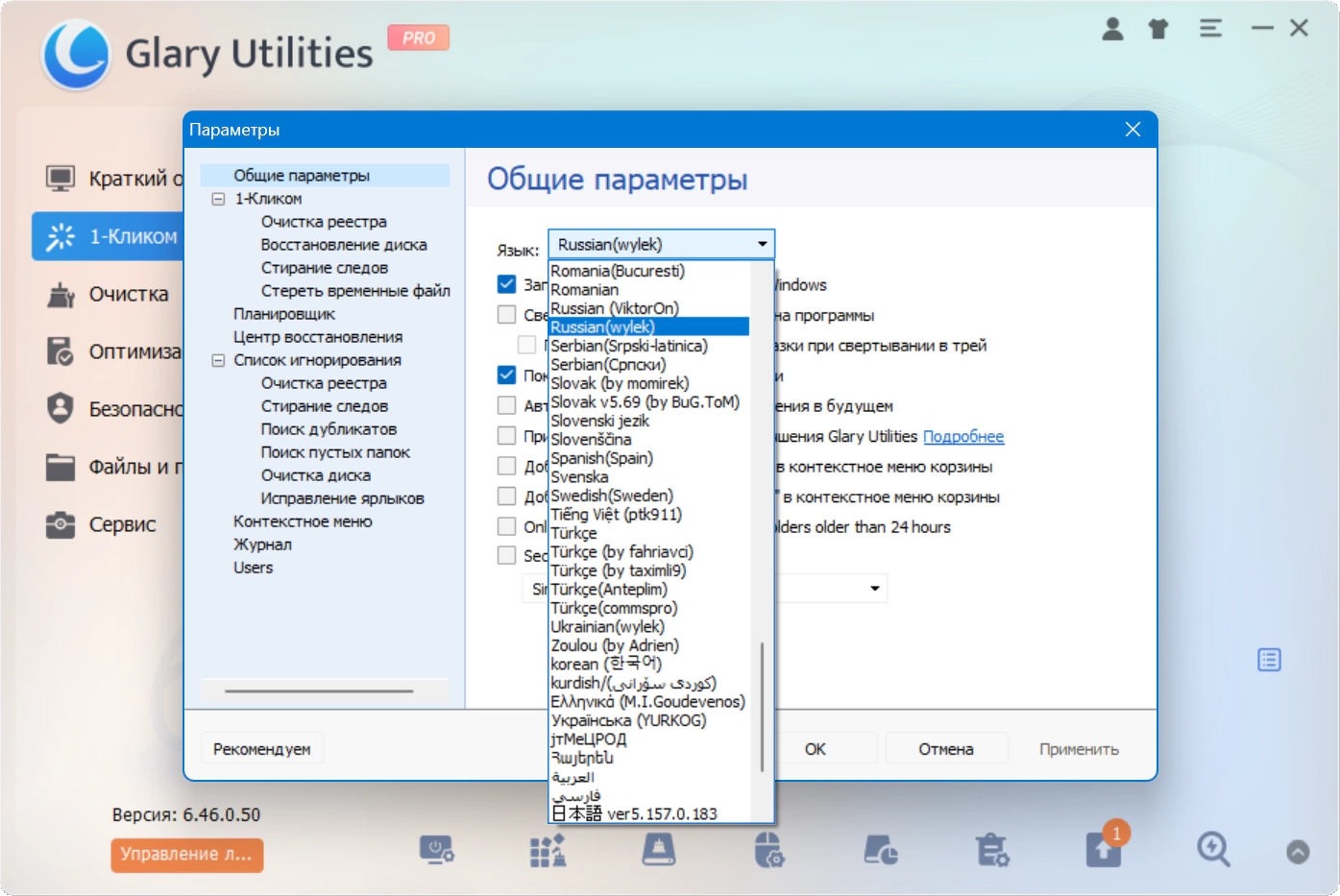This screenshot has height=896, width=1340.
Task: Toggle checkbox on the 'в будущем' row
Action: (x=507, y=405)
